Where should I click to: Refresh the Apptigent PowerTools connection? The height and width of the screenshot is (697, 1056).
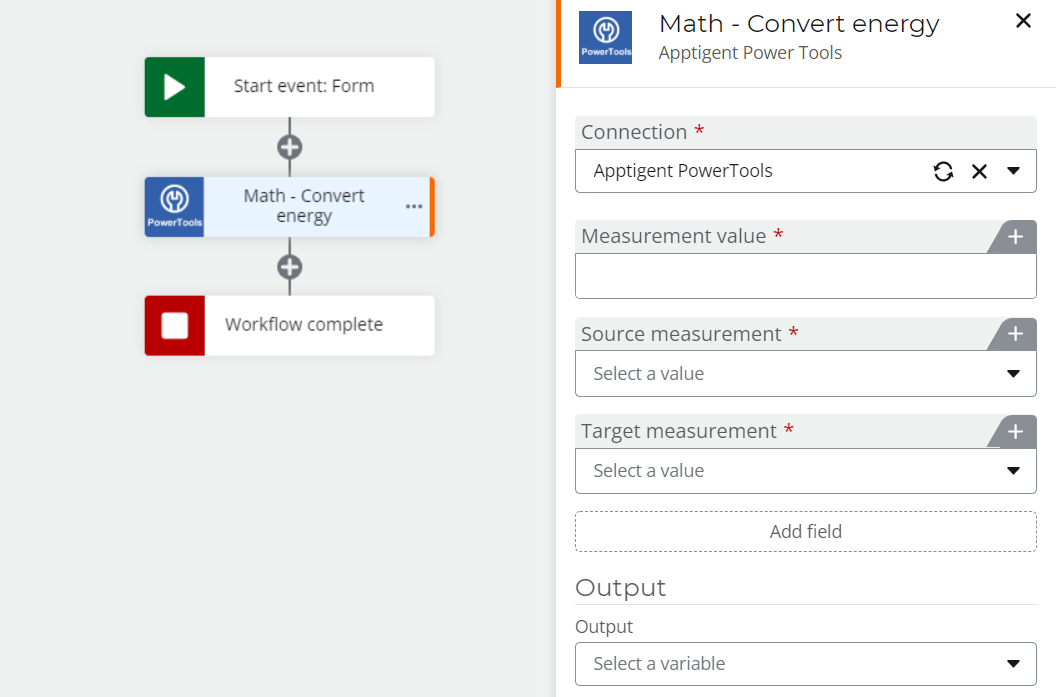[943, 171]
